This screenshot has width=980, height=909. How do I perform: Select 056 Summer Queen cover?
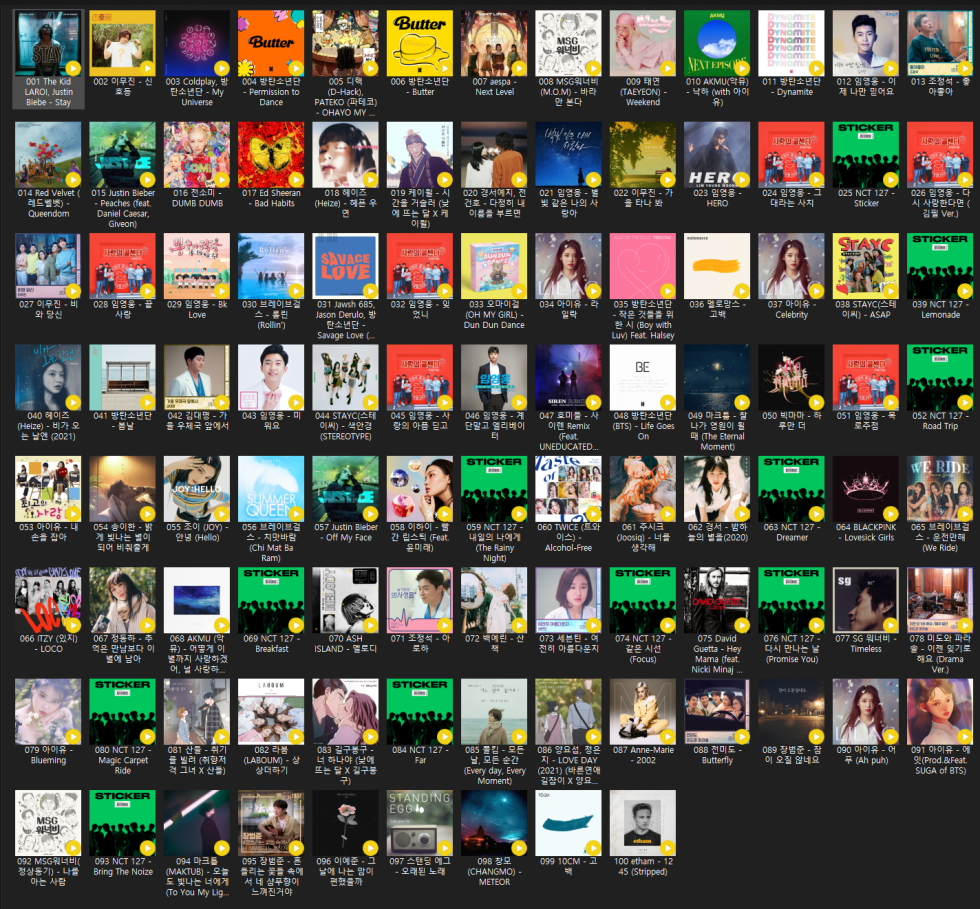271,489
